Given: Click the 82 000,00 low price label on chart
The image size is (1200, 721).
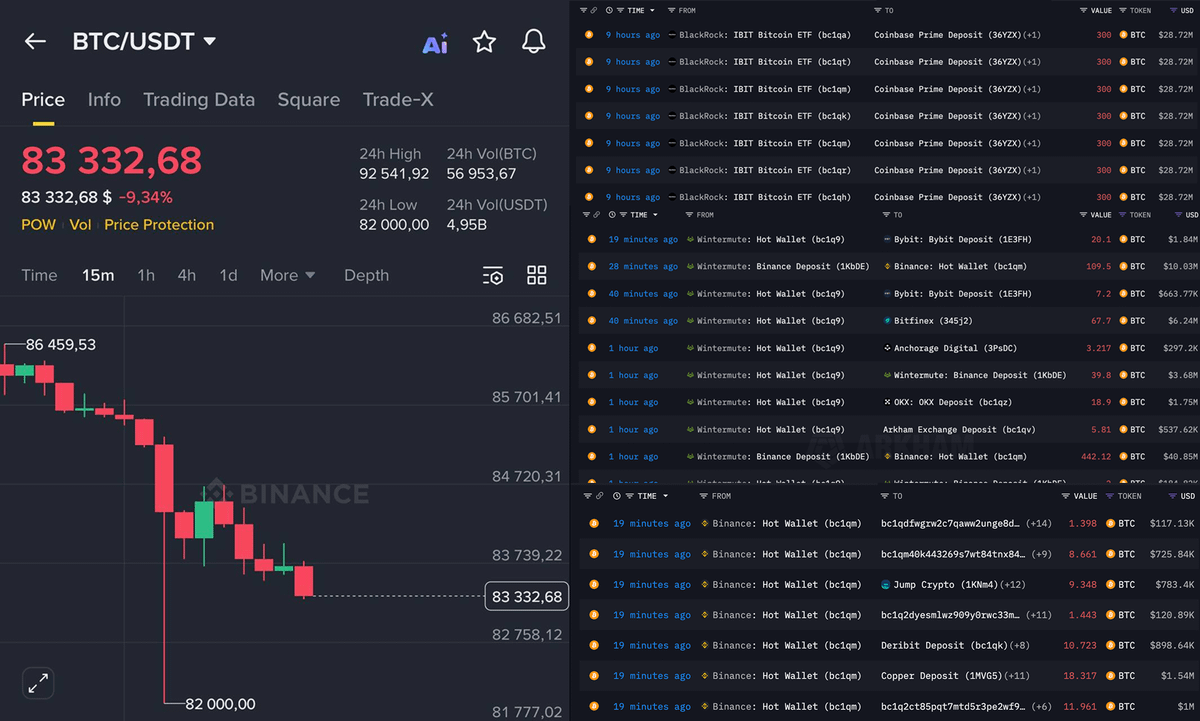Looking at the screenshot, I should 220,704.
